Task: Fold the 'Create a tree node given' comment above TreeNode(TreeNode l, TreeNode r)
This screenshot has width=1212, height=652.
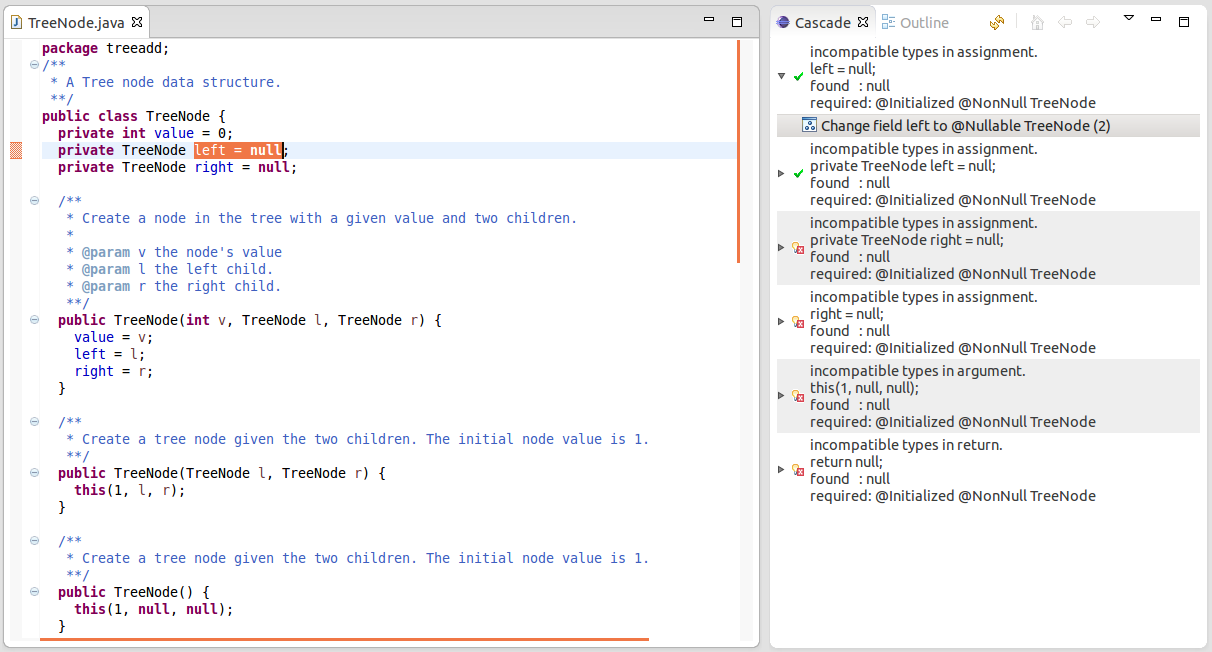Action: [x=34, y=422]
